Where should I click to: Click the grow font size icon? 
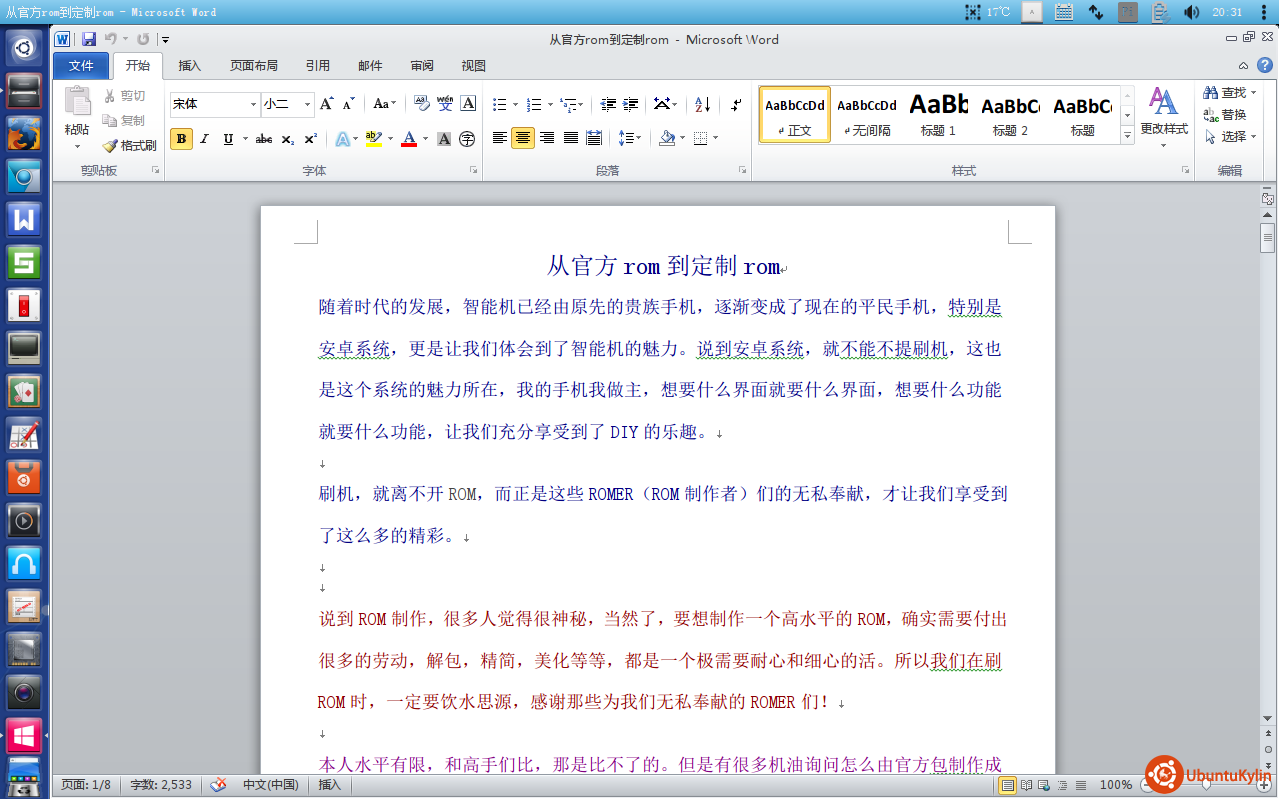click(x=327, y=104)
